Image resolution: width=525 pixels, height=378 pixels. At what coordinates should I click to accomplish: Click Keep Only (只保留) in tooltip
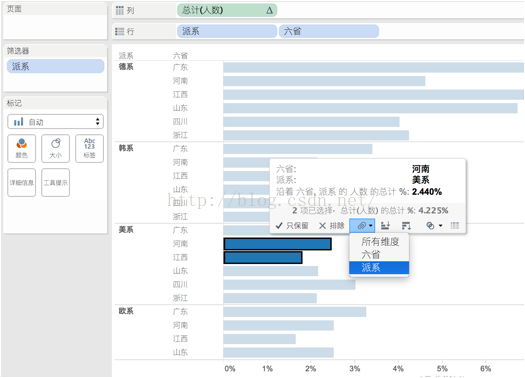[292, 226]
